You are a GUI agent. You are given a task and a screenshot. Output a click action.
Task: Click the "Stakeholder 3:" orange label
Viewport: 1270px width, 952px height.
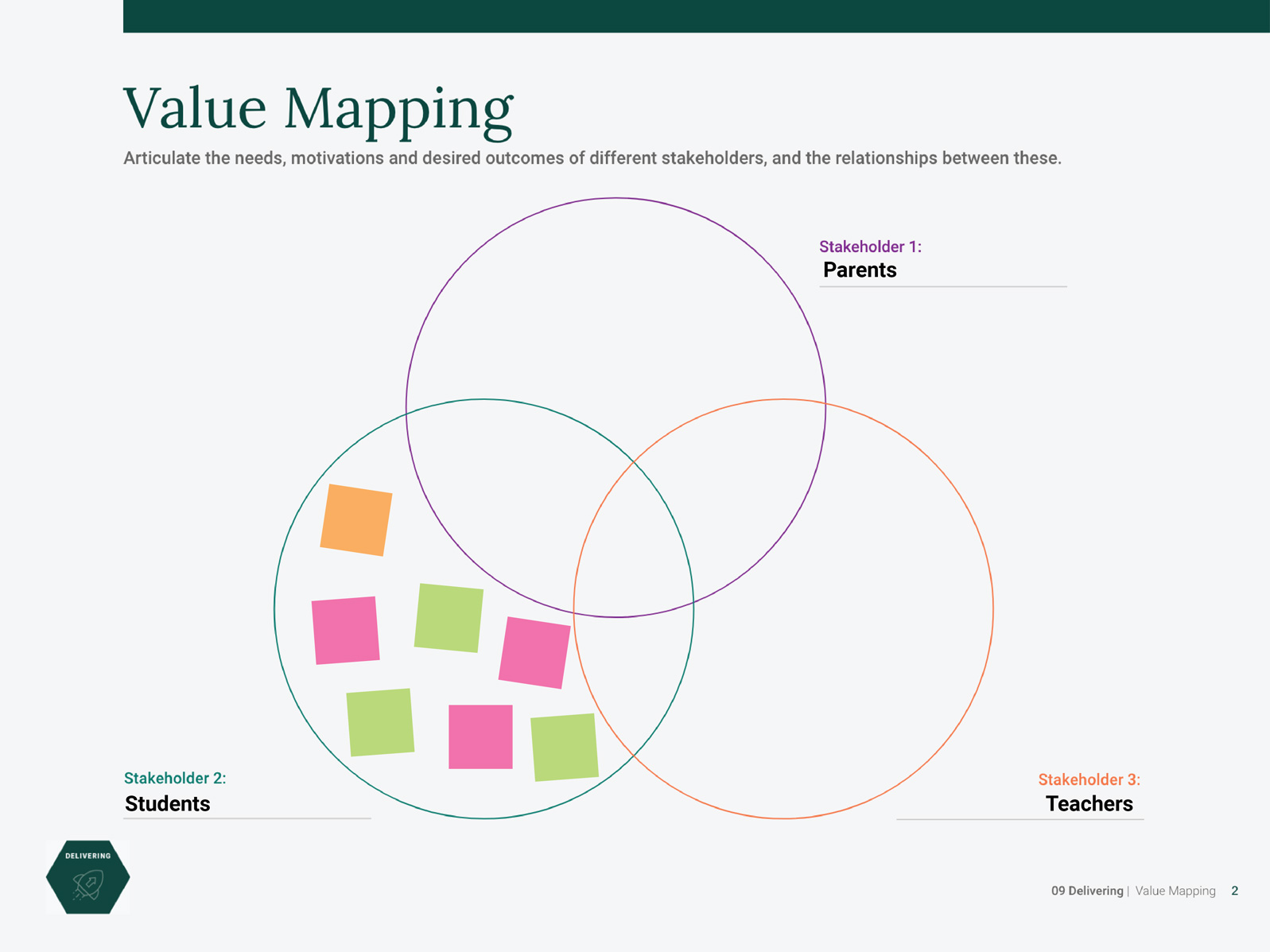[x=1089, y=780]
